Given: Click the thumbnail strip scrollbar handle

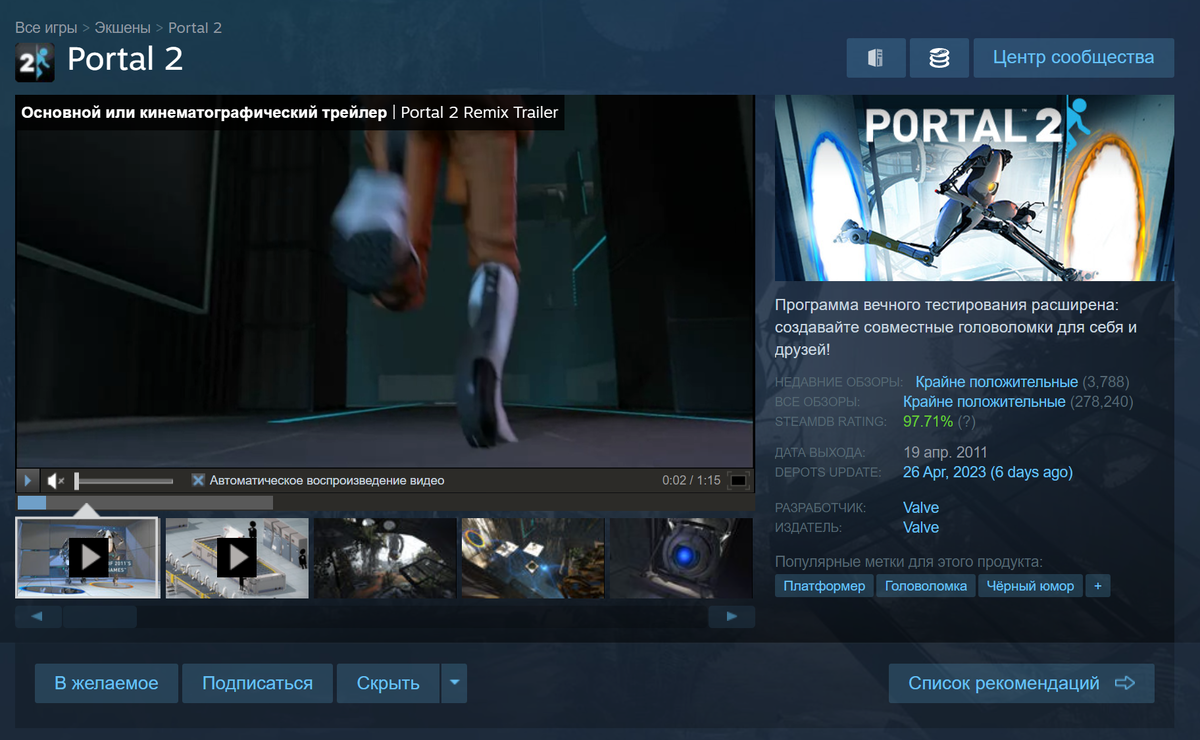Looking at the screenshot, I should (x=99, y=616).
